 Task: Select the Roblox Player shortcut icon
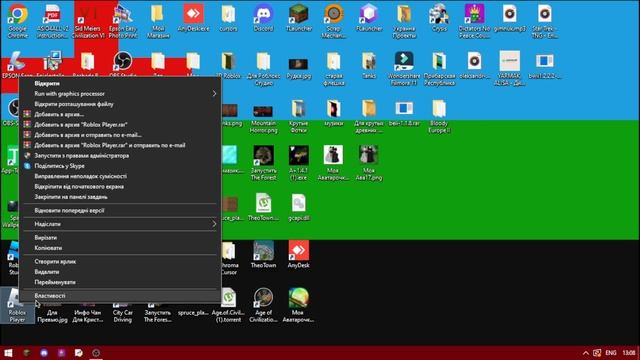click(x=17, y=304)
